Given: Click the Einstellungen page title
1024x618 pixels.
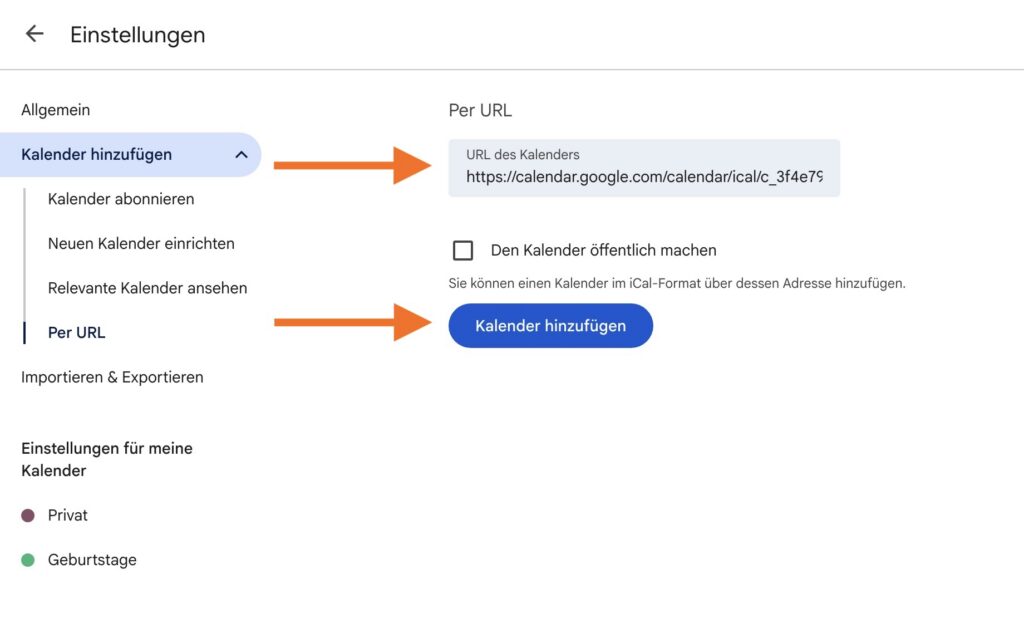Looking at the screenshot, I should pyautogui.click(x=137, y=34).
